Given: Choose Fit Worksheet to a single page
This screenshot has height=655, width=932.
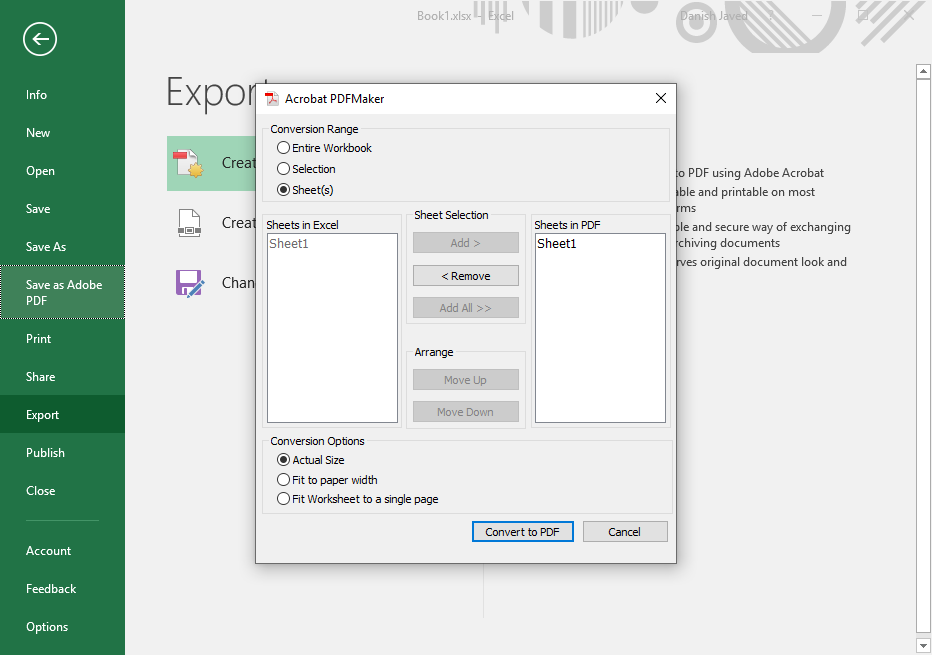Looking at the screenshot, I should click(284, 499).
